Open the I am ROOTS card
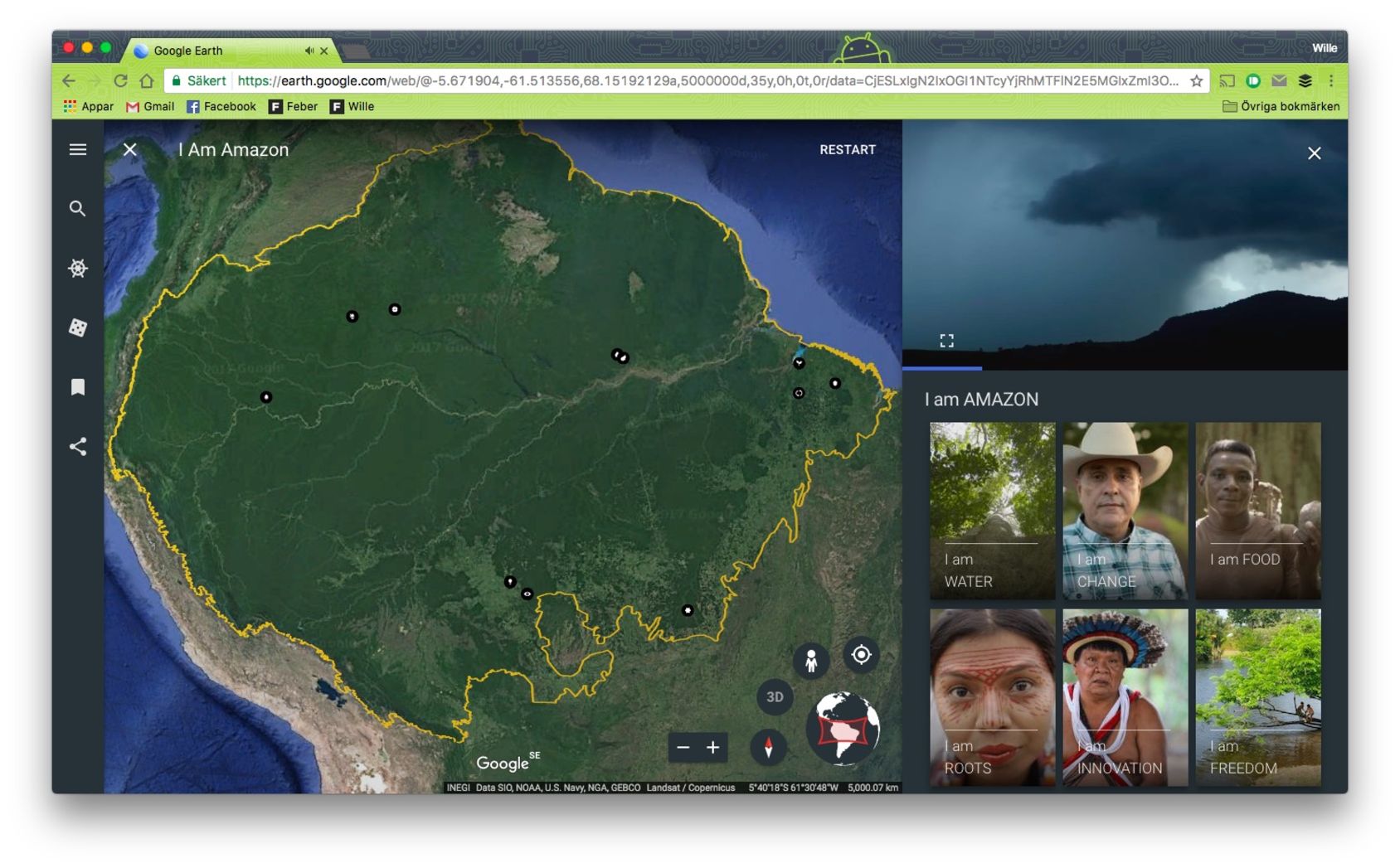Image resolution: width=1400 pixels, height=868 pixels. tap(993, 697)
